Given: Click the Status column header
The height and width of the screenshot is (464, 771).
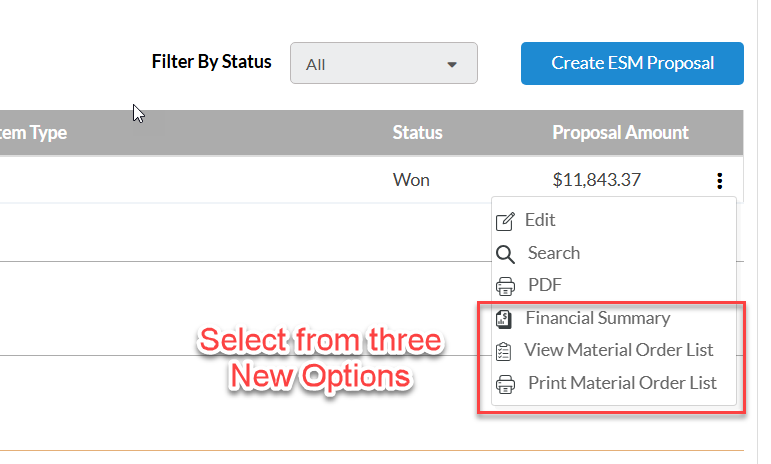Looking at the screenshot, I should click(417, 133).
